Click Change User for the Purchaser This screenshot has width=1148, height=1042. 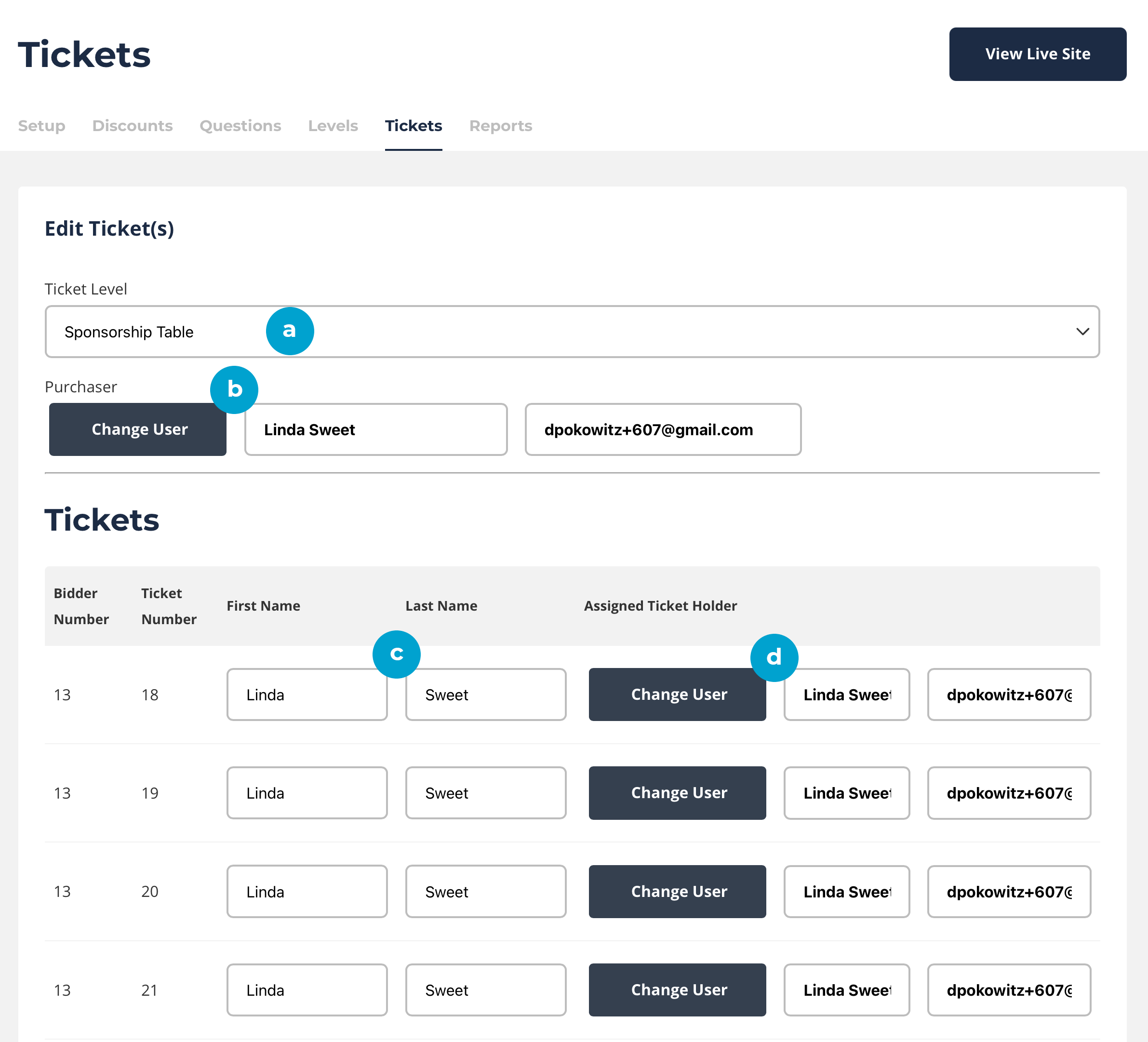[138, 429]
